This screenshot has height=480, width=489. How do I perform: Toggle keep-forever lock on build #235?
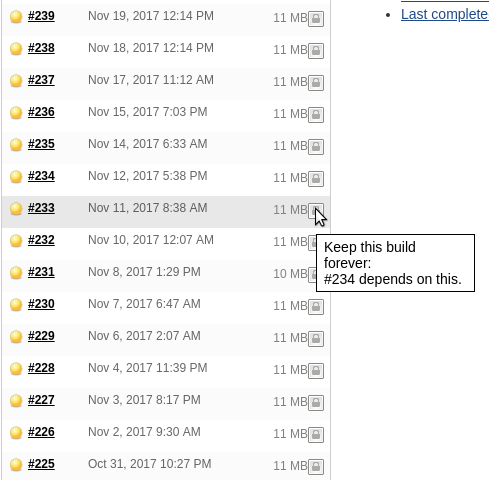click(x=316, y=147)
